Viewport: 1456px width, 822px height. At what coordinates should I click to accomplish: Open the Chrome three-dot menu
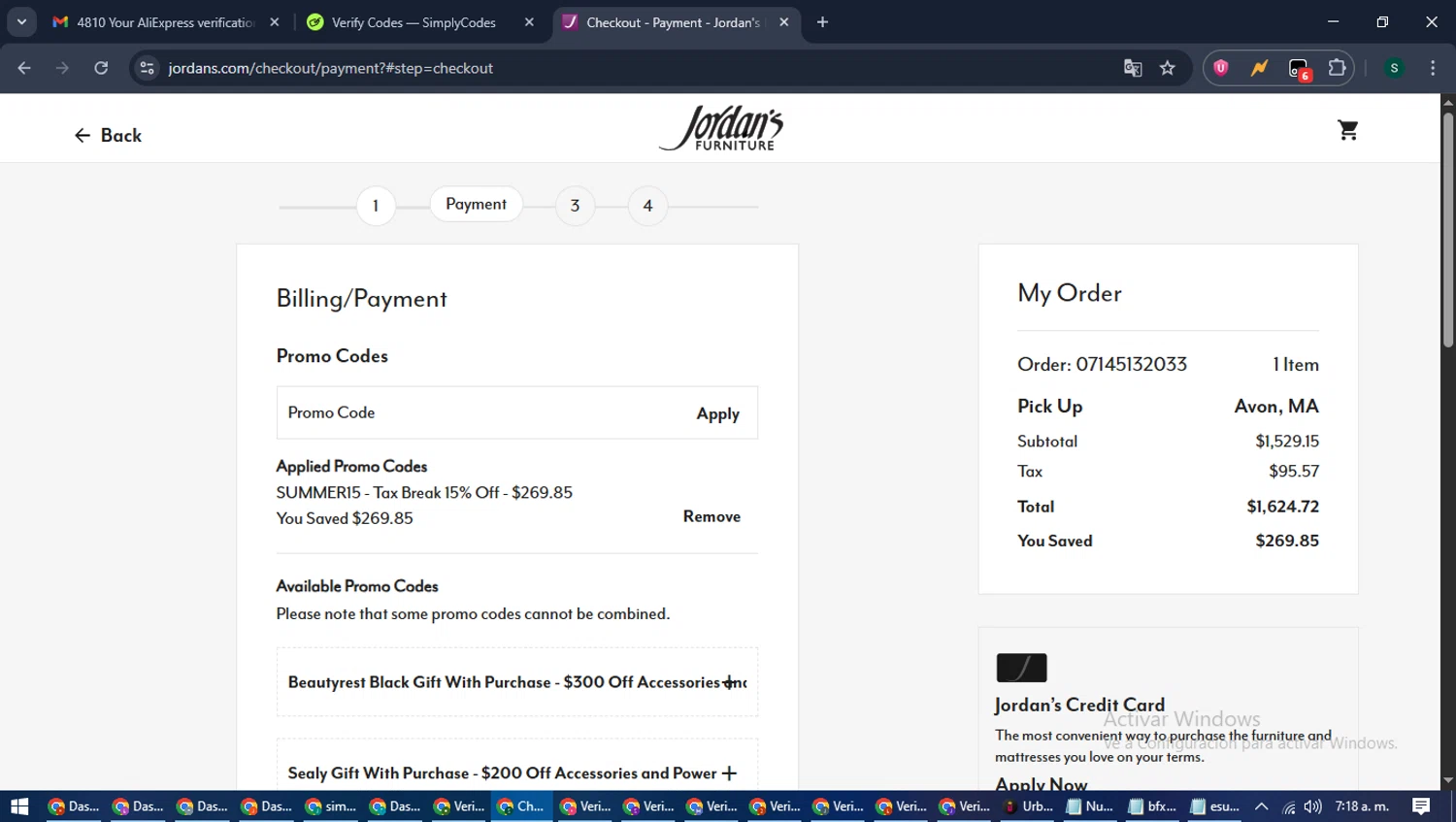1433,68
